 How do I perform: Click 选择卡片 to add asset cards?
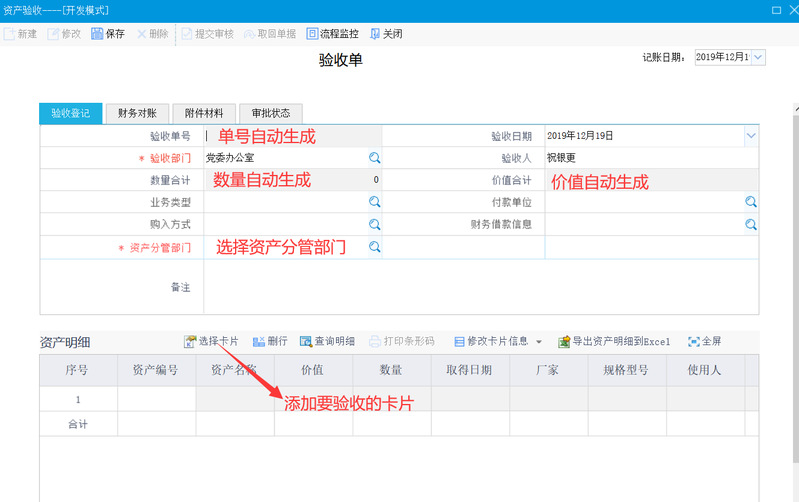coord(211,341)
